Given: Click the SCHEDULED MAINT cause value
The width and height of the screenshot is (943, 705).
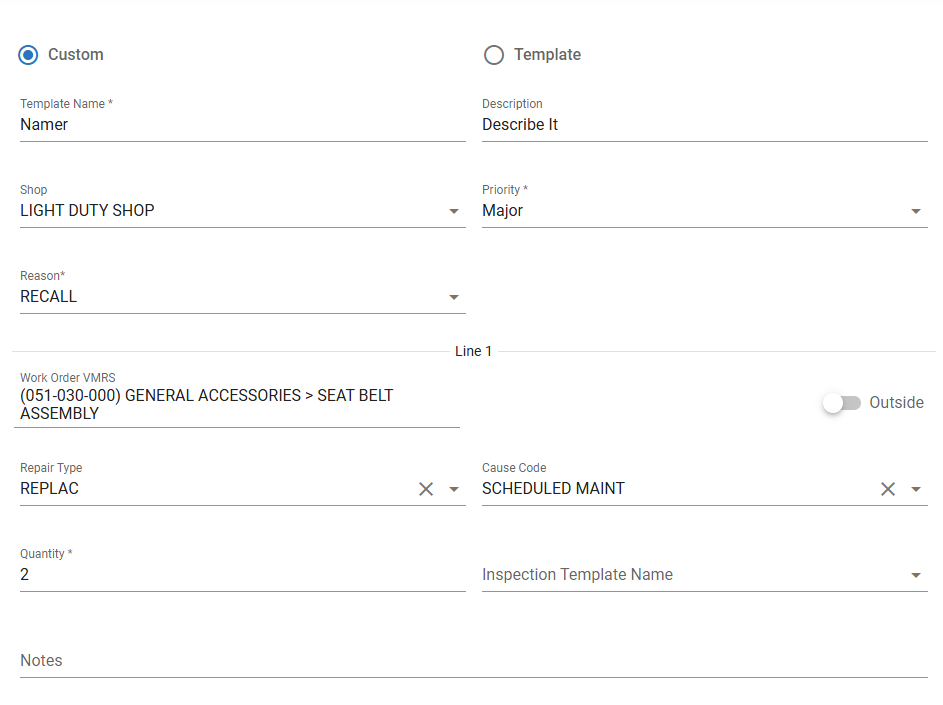Looking at the screenshot, I should 554,489.
